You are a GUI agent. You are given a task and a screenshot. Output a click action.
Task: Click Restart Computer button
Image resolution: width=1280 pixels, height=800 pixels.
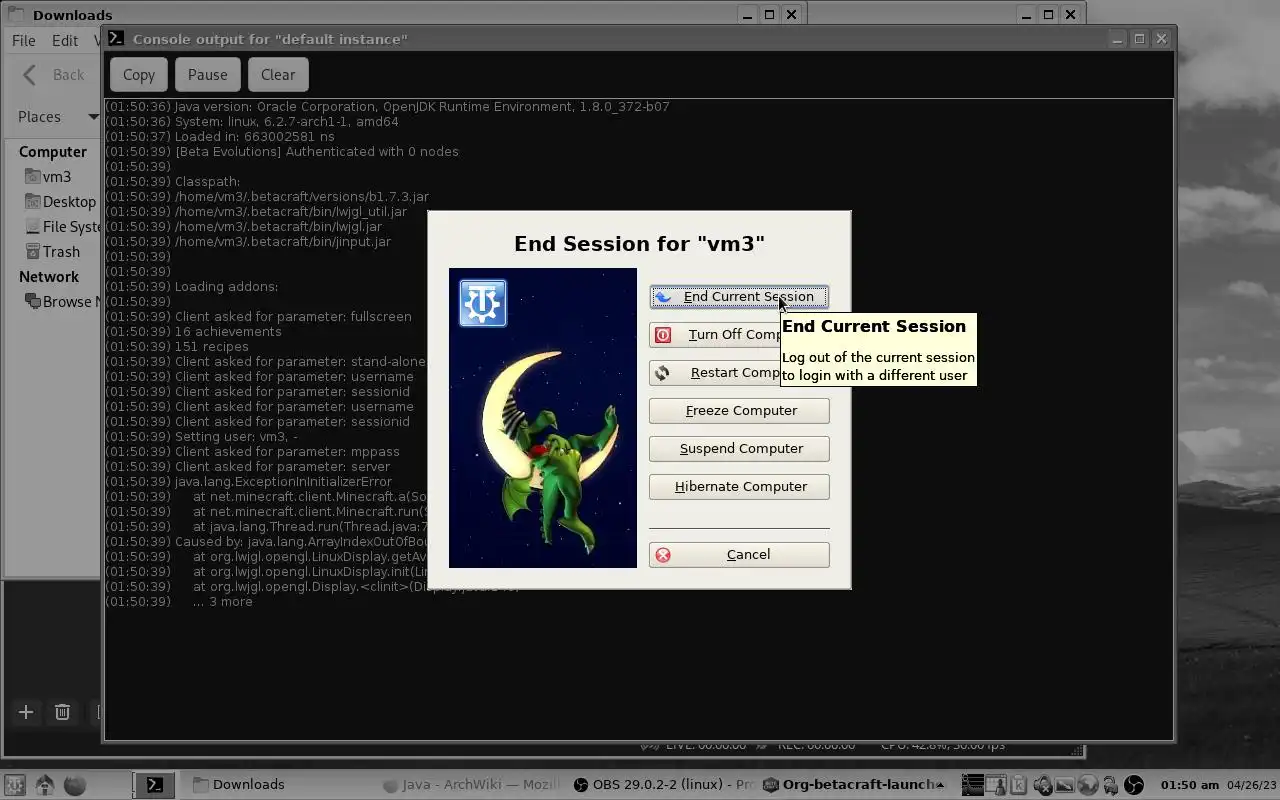pyautogui.click(x=714, y=373)
